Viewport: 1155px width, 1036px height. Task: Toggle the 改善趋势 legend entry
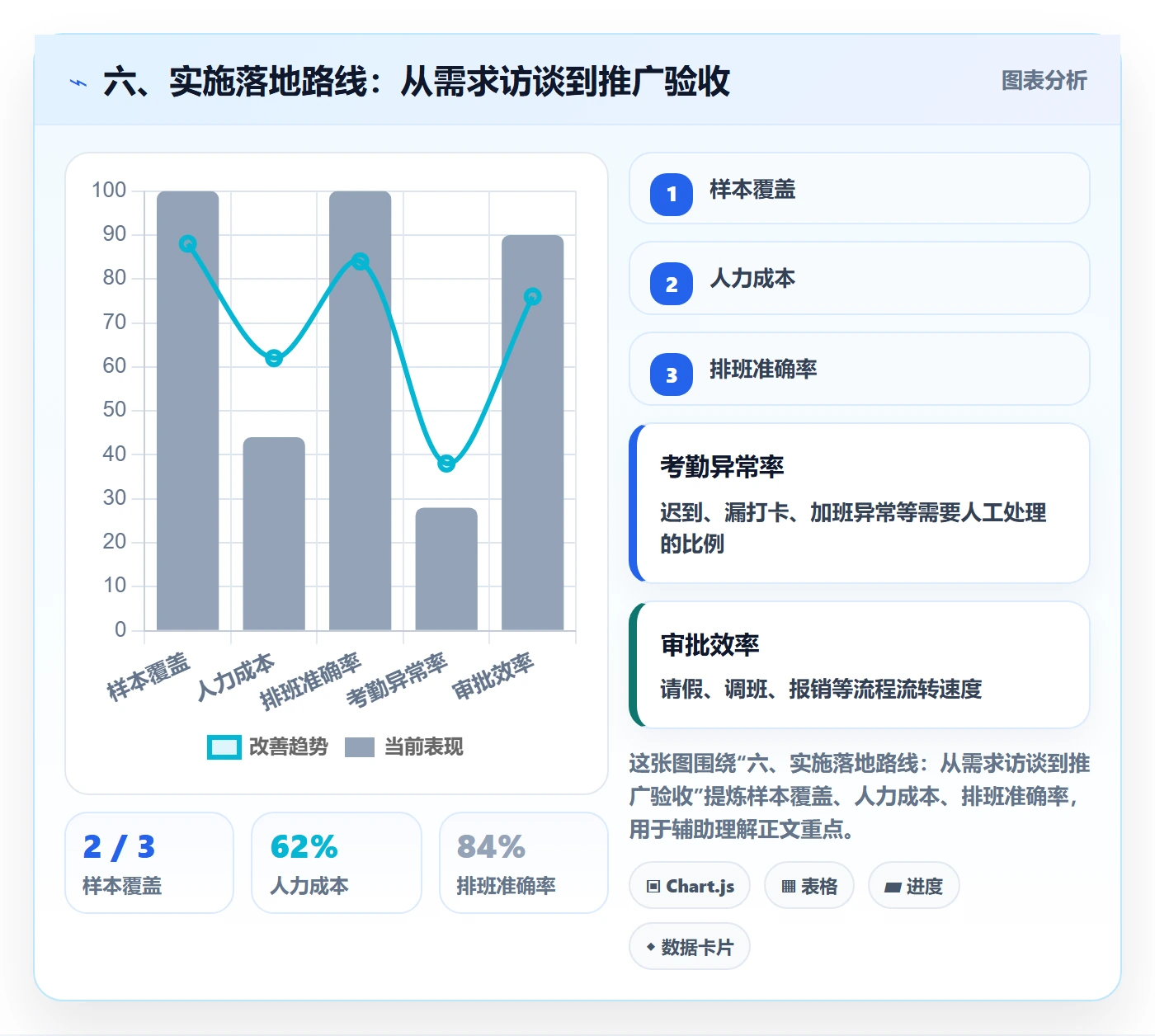tap(268, 746)
